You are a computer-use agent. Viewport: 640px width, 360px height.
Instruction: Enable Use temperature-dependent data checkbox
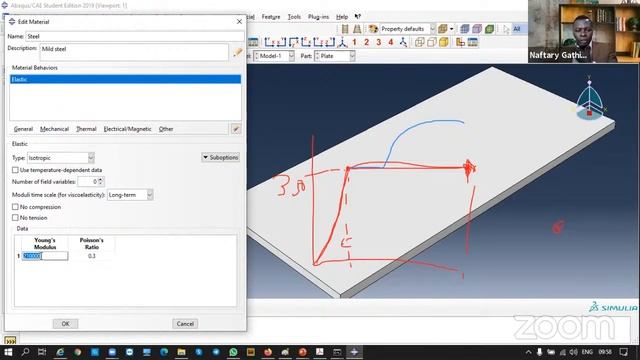[15, 170]
